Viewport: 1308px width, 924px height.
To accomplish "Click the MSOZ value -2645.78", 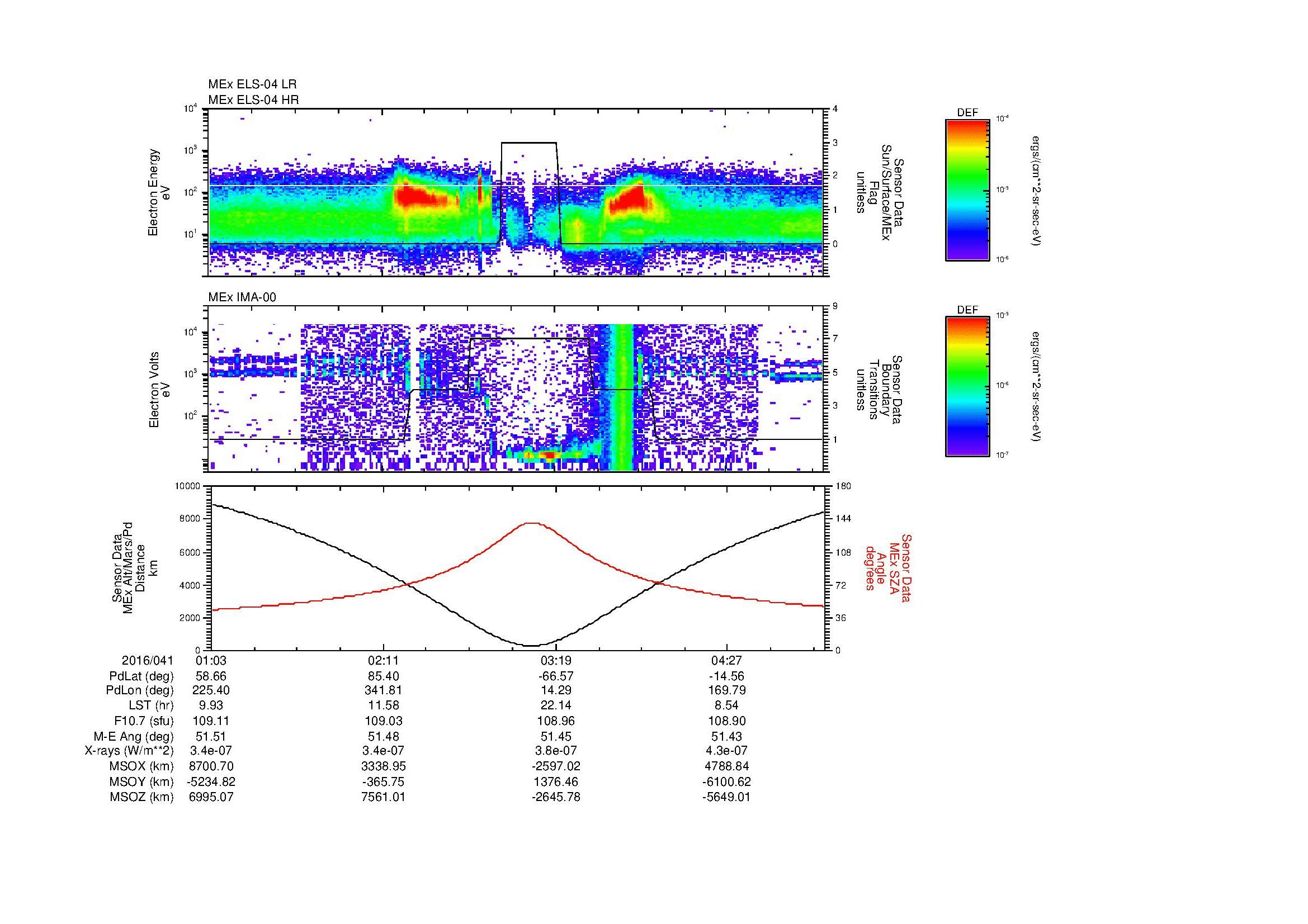I will [556, 797].
